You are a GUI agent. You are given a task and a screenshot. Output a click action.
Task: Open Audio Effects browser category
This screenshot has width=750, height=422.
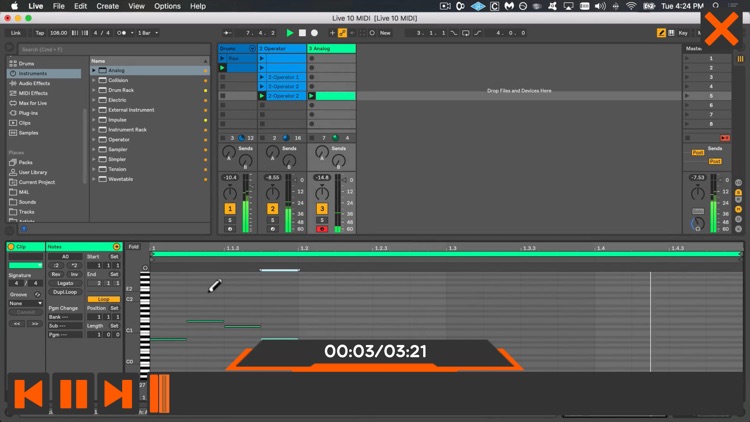point(33,83)
